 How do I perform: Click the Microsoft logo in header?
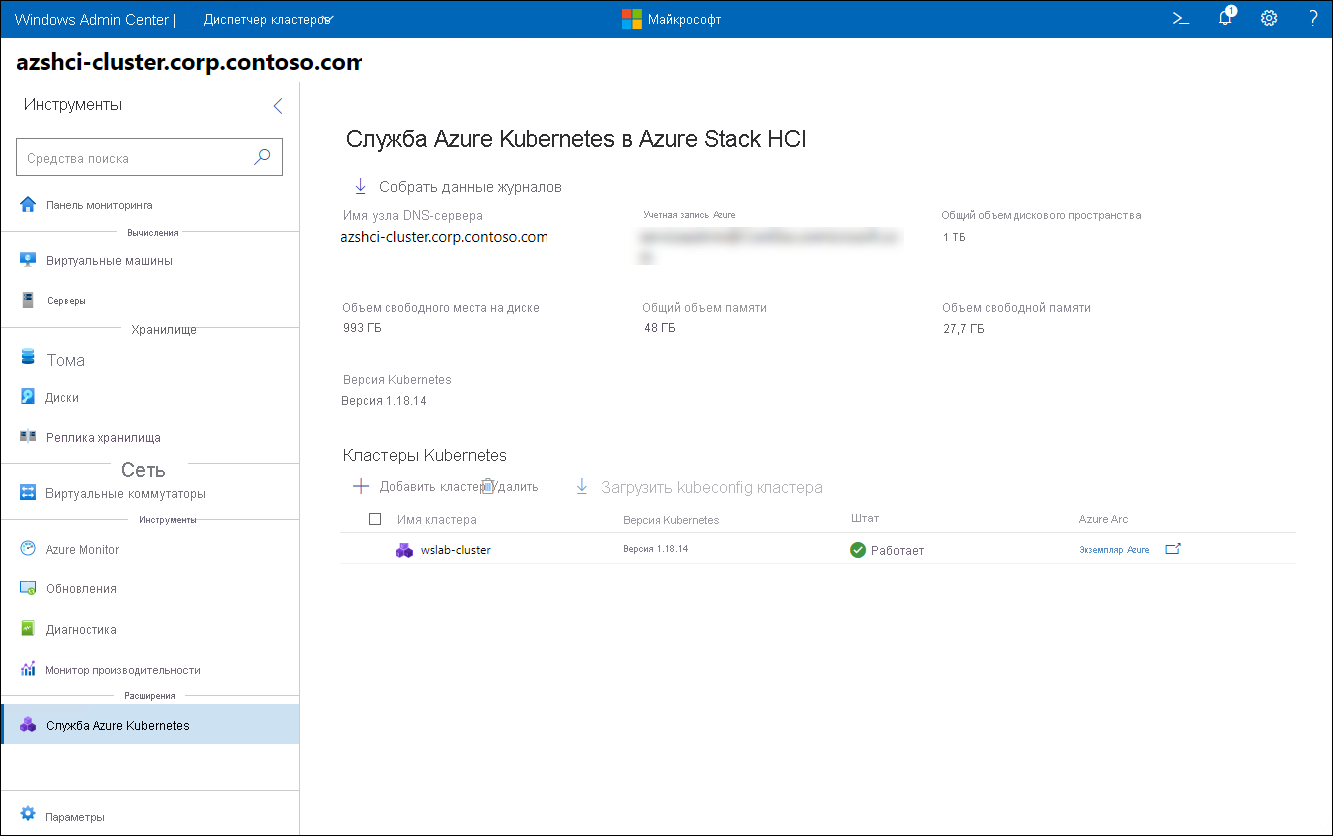pos(632,19)
